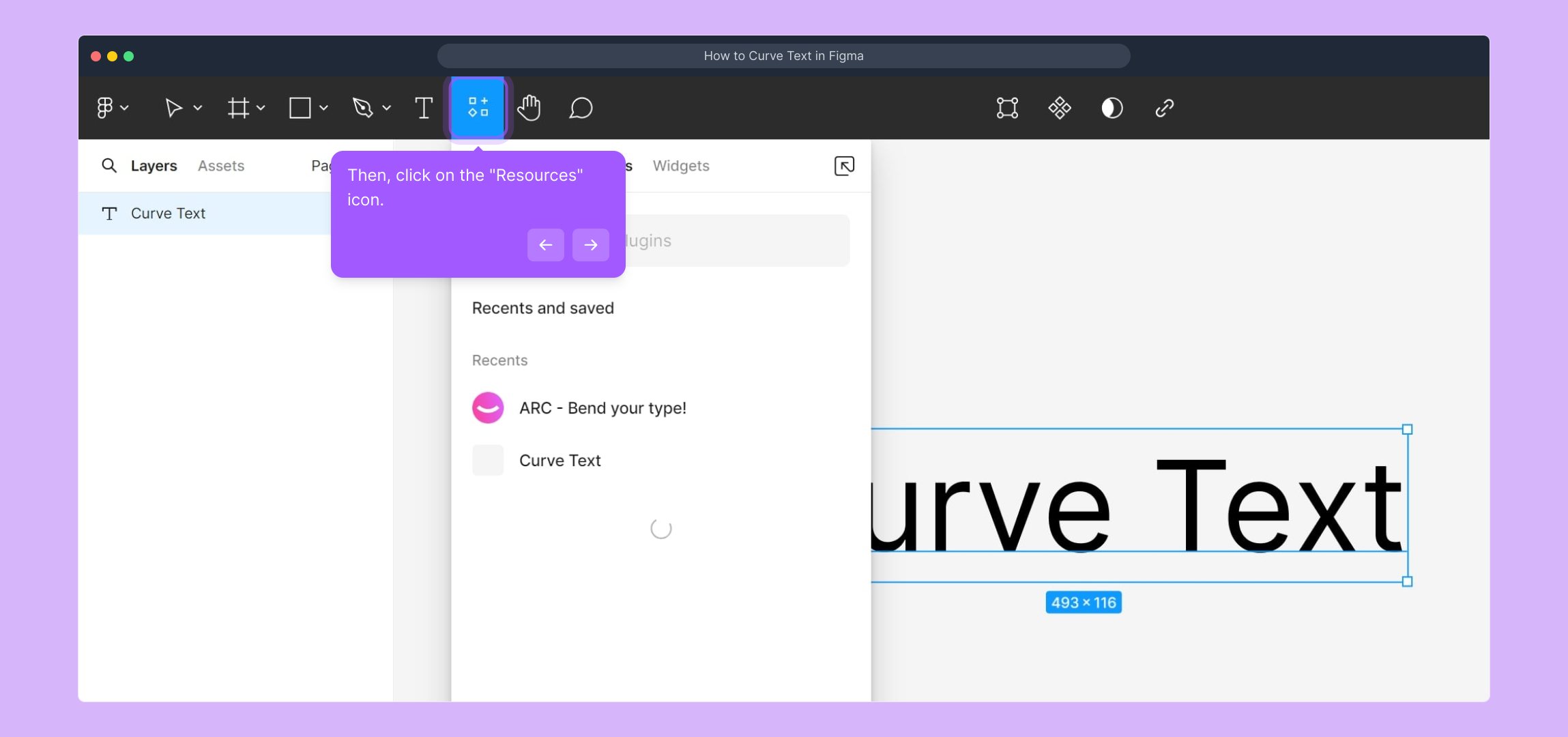Click the back arrow in tooltip
The width and height of the screenshot is (1568, 737).
coord(545,245)
